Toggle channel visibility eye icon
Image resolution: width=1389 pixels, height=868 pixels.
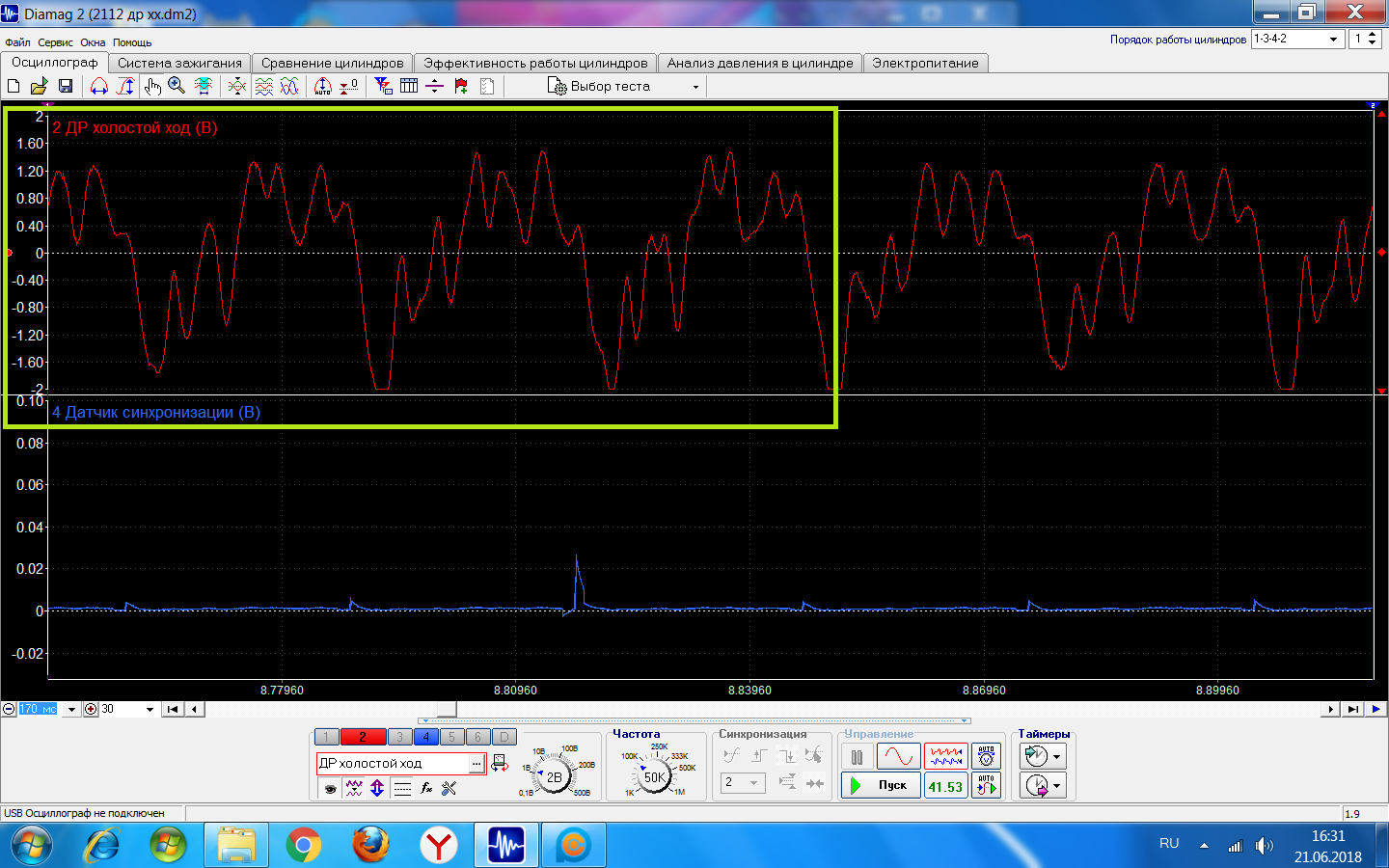coord(330,788)
